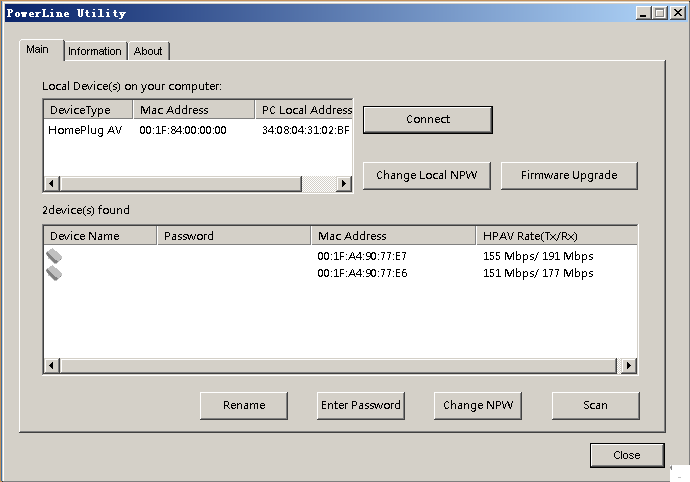Click Device Name column header
The width and height of the screenshot is (690, 482).
(x=100, y=236)
